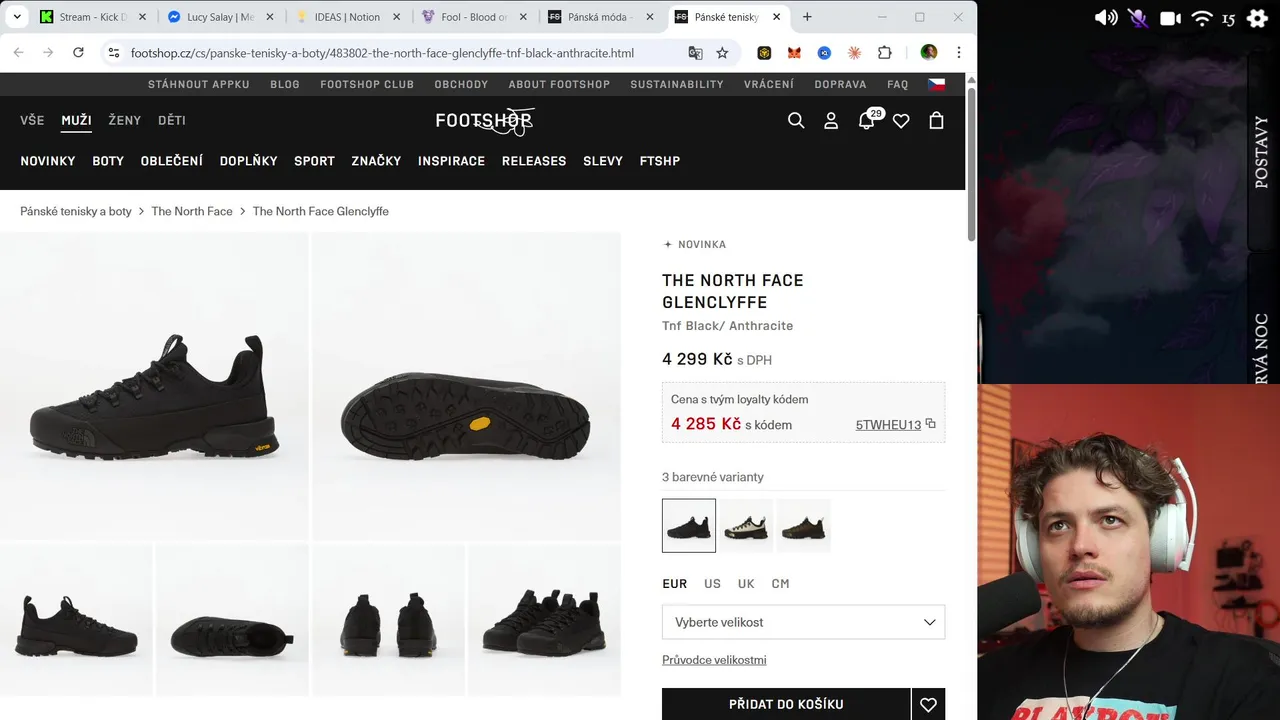The height and width of the screenshot is (720, 1280).
Task: Switch to the IDEAS Notion tab
Action: 348,17
